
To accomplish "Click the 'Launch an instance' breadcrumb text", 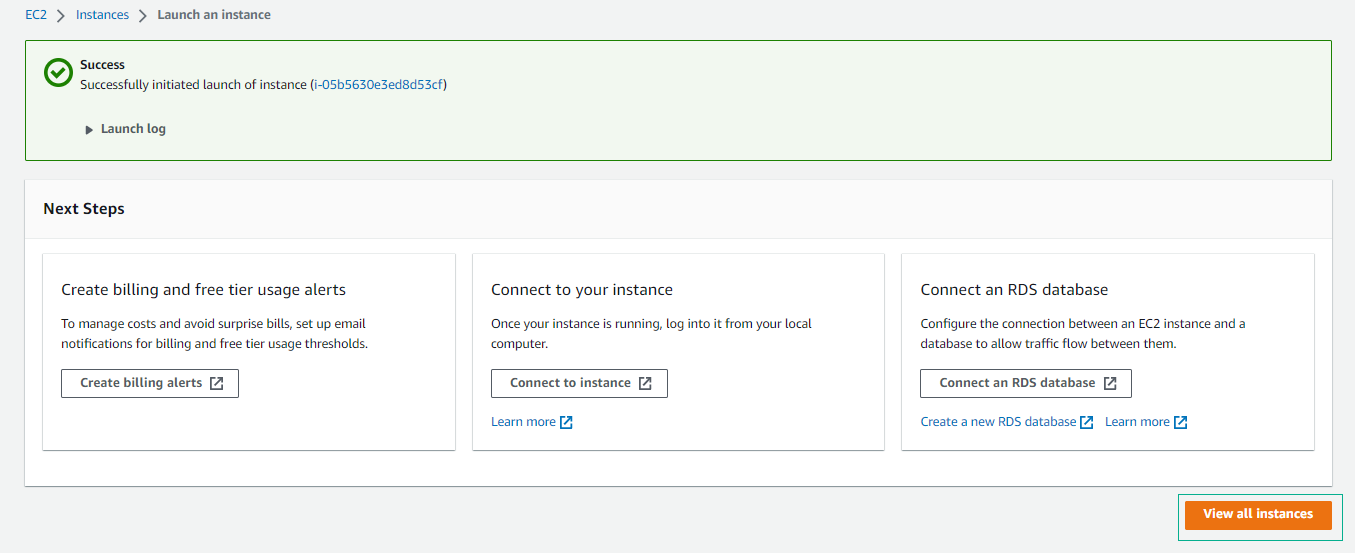I will [x=214, y=15].
